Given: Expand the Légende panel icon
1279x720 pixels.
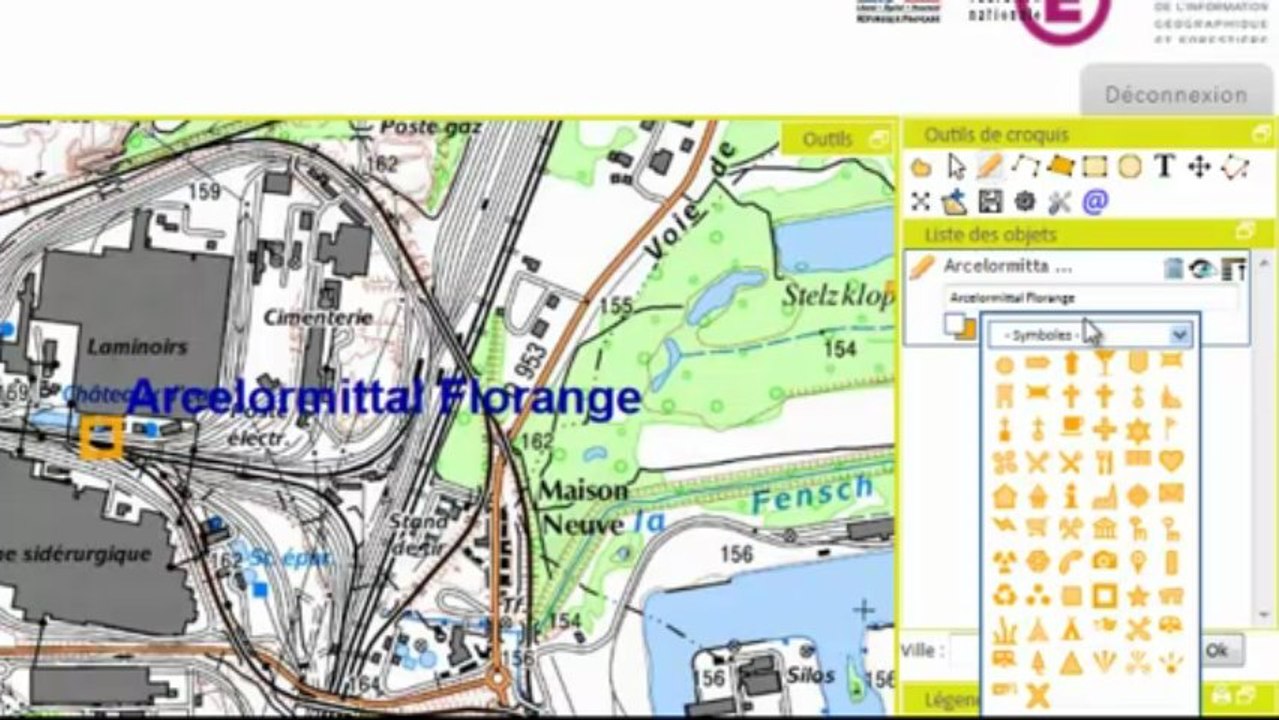Looking at the screenshot, I should pyautogui.click(x=1248, y=696).
